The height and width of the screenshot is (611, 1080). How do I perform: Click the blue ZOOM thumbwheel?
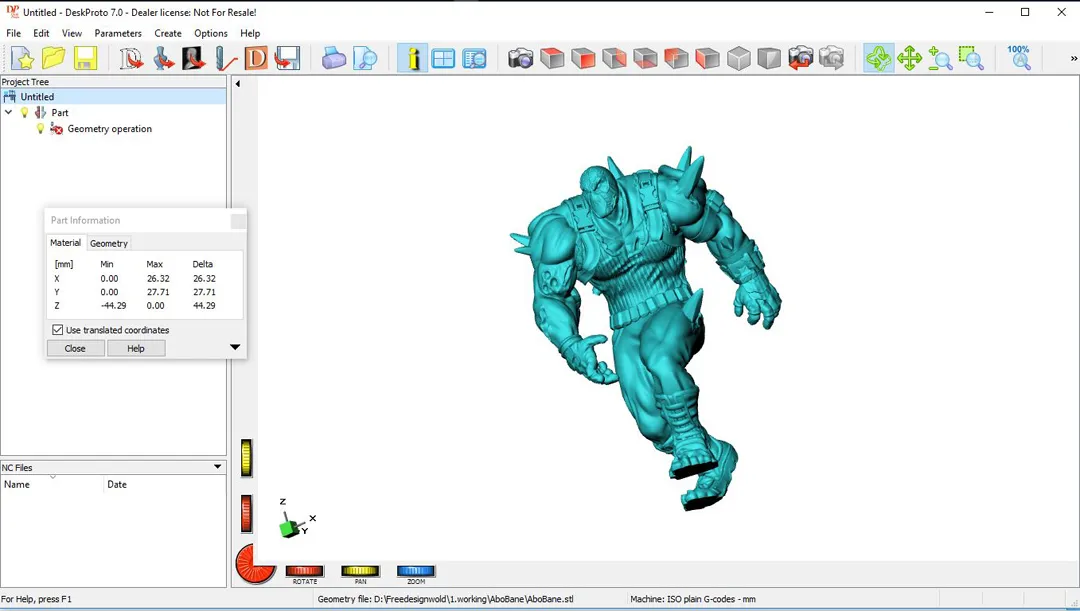[x=416, y=570]
